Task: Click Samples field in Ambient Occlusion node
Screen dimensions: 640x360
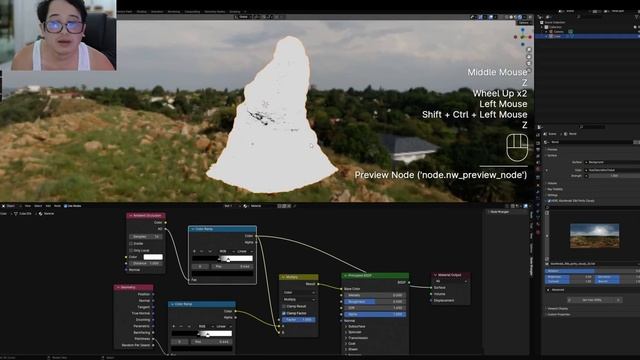Action: click(x=146, y=237)
